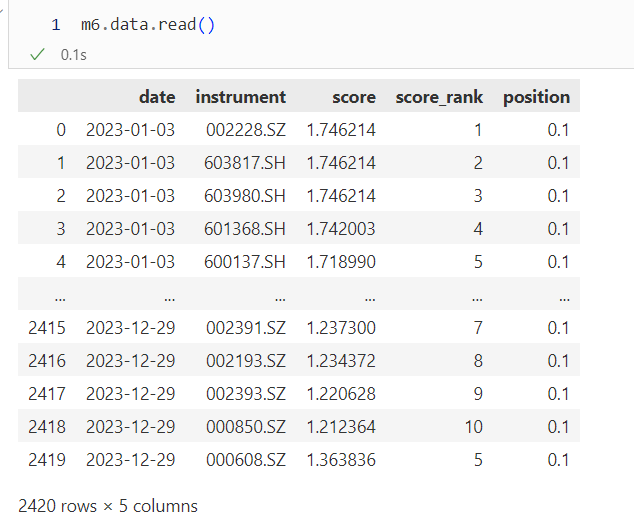Click the green execution success checkmark

point(37,55)
